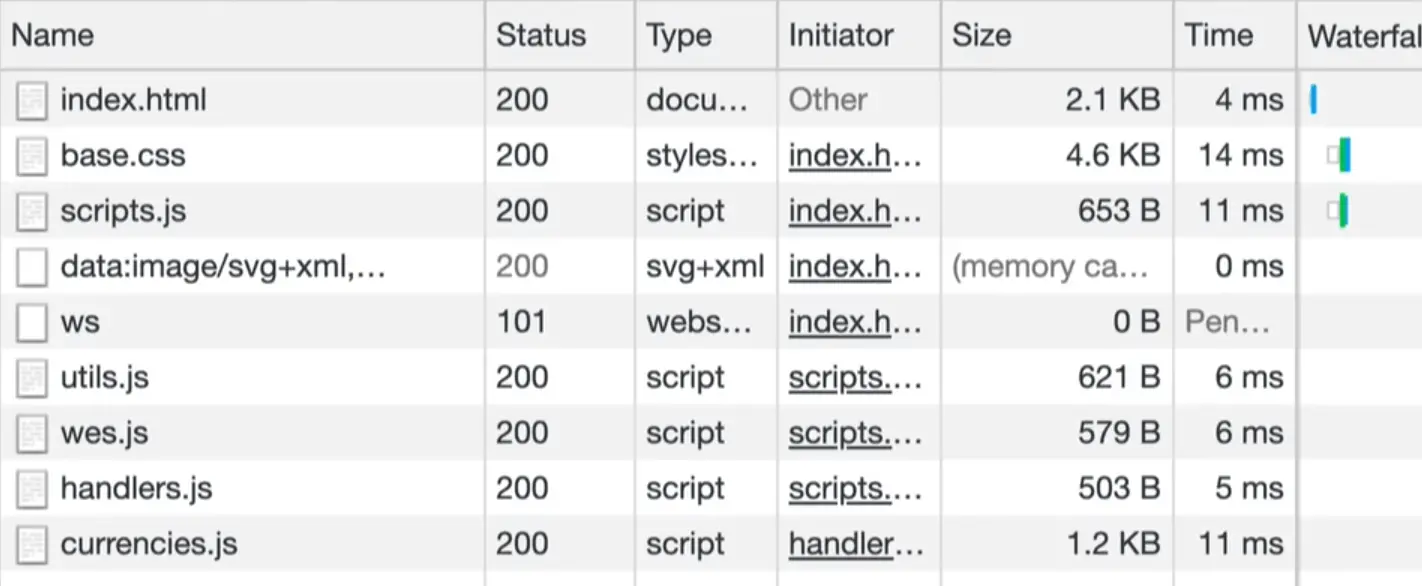Click the scripts.js file icon
Image resolution: width=1422 pixels, height=586 pixels.
click(32, 212)
